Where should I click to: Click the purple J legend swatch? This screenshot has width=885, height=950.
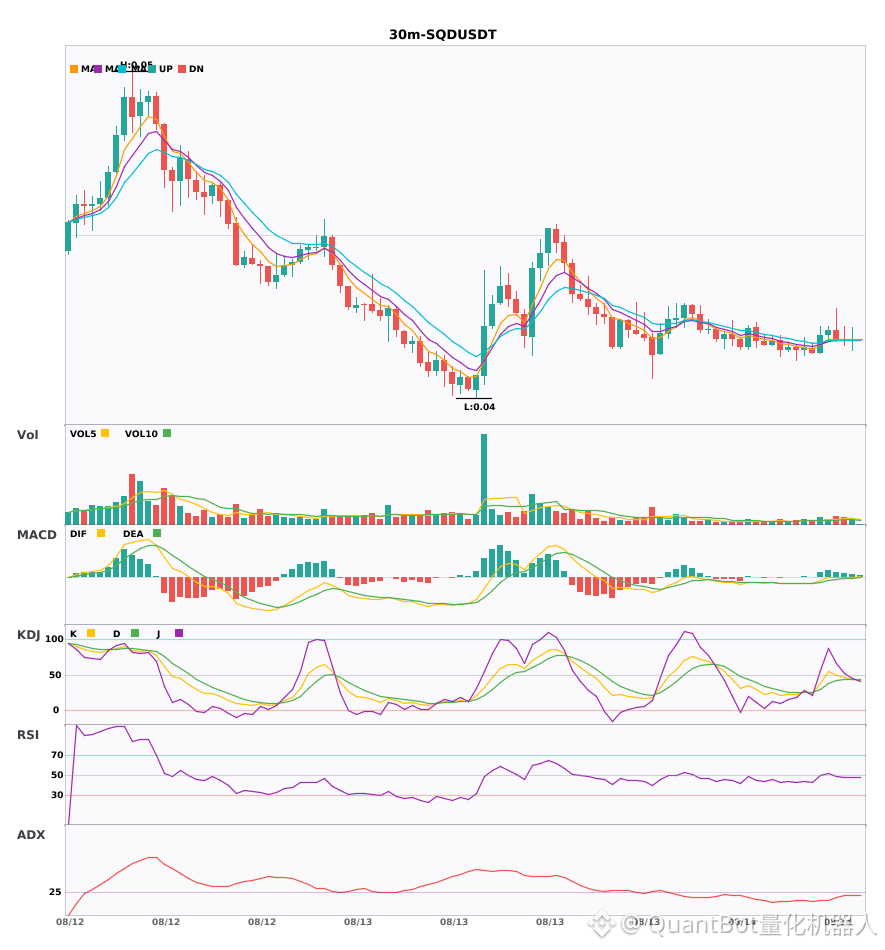(x=179, y=633)
